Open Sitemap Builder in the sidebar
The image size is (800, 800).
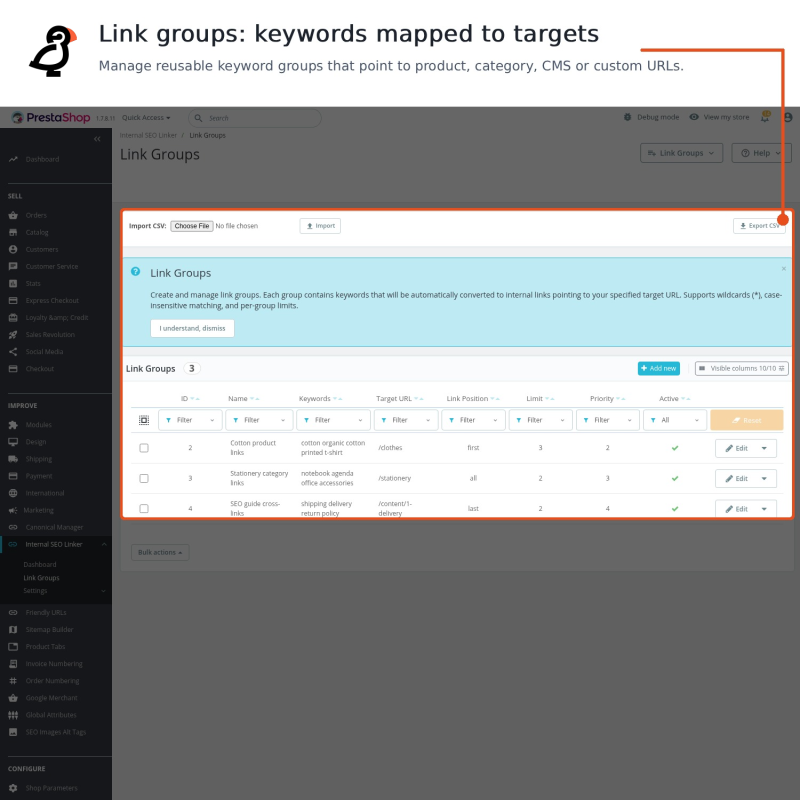[x=49, y=630]
